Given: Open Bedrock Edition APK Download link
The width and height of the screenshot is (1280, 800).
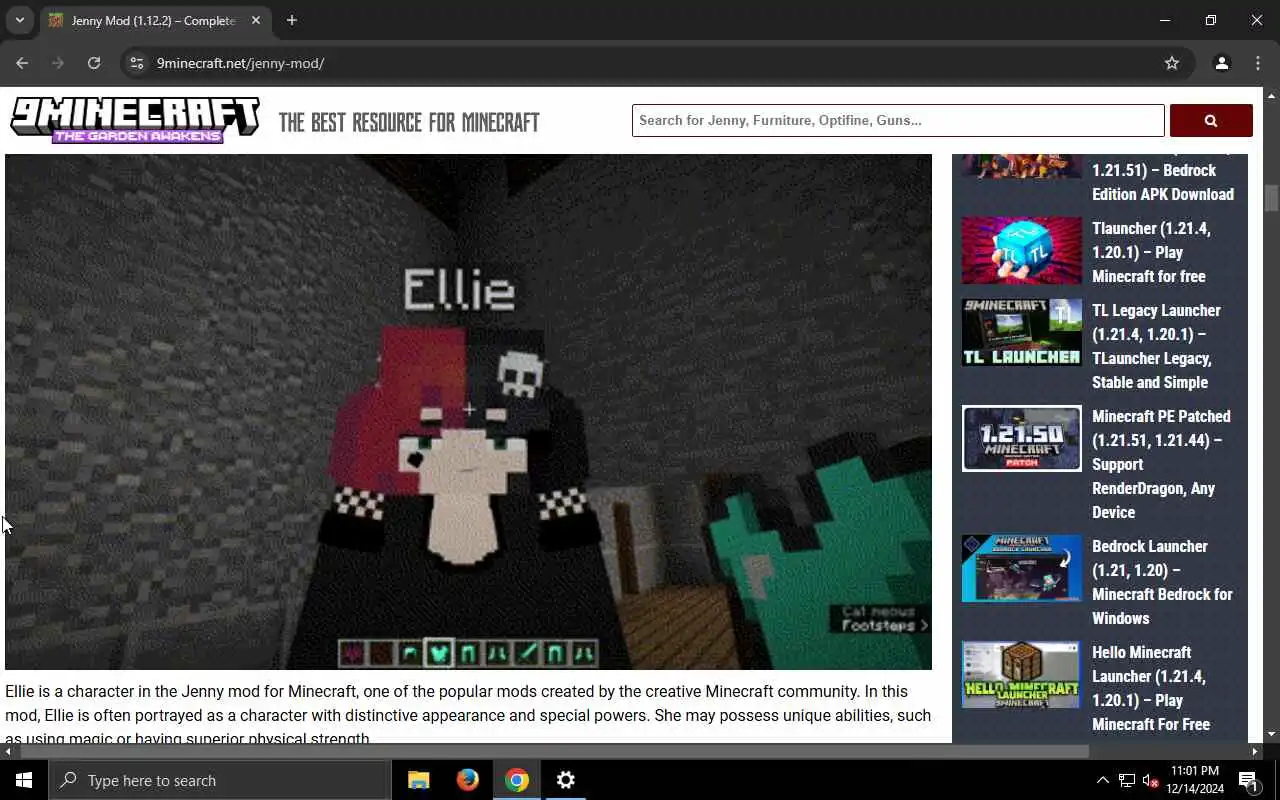Looking at the screenshot, I should [x=1162, y=182].
